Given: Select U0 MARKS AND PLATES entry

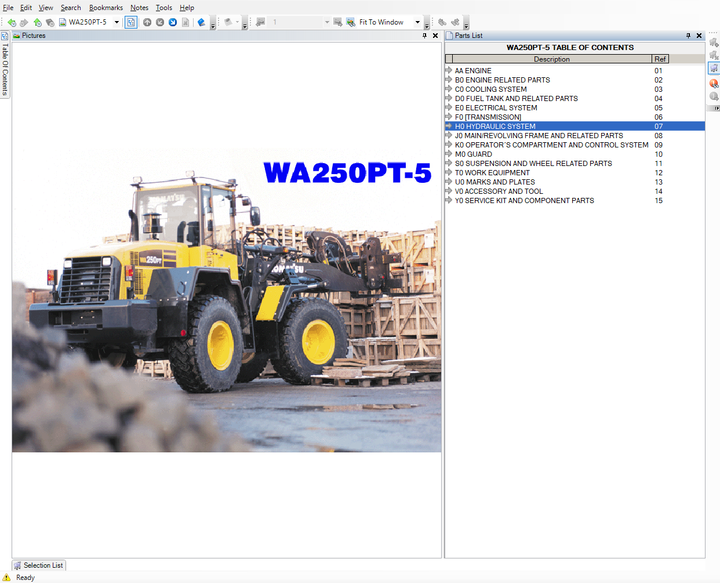Looking at the screenshot, I should tap(495, 182).
